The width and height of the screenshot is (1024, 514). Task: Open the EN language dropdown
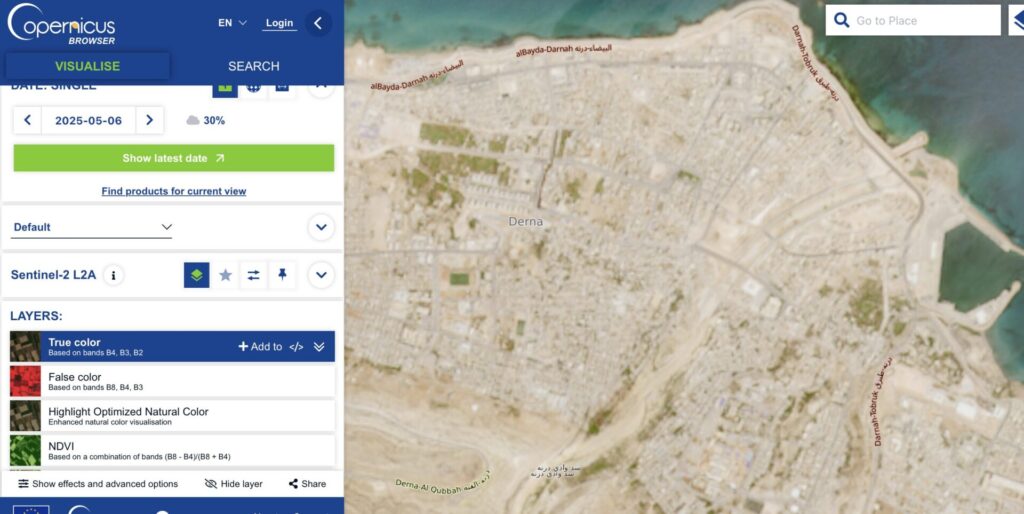click(232, 23)
